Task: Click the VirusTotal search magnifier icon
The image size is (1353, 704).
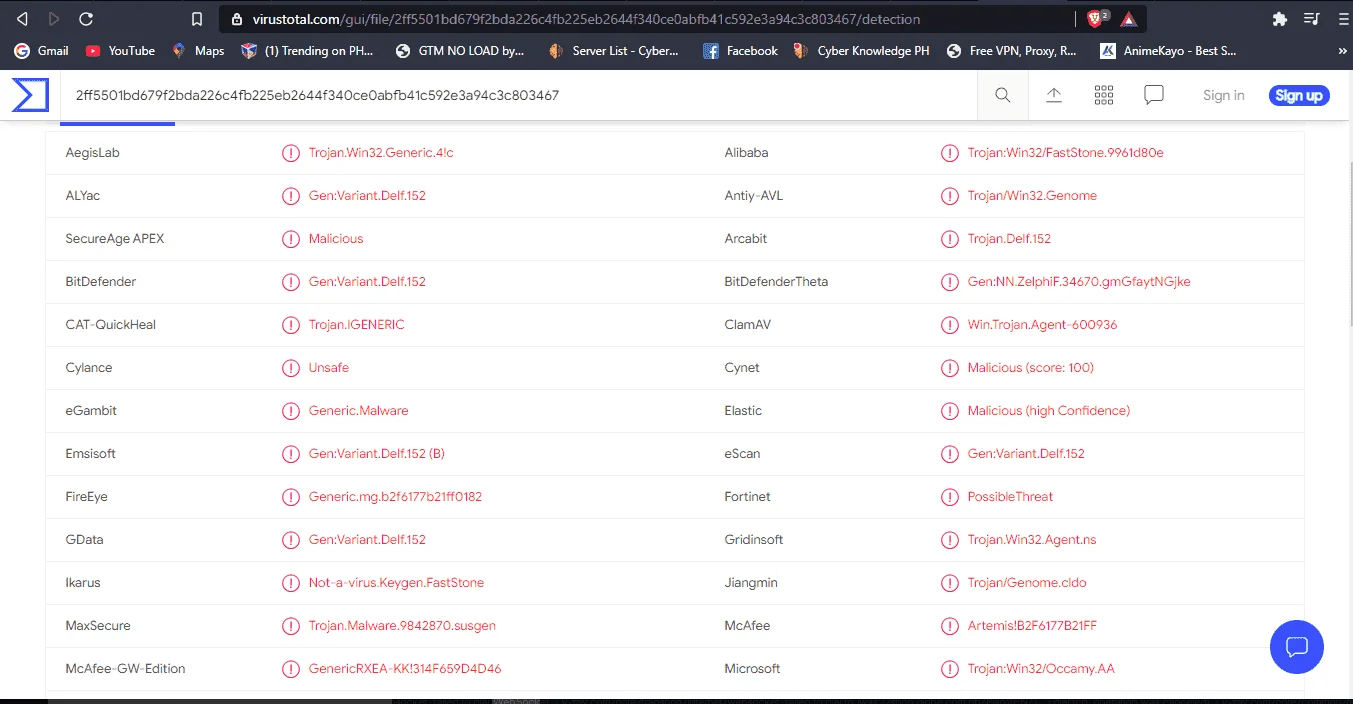Action: coord(1003,95)
